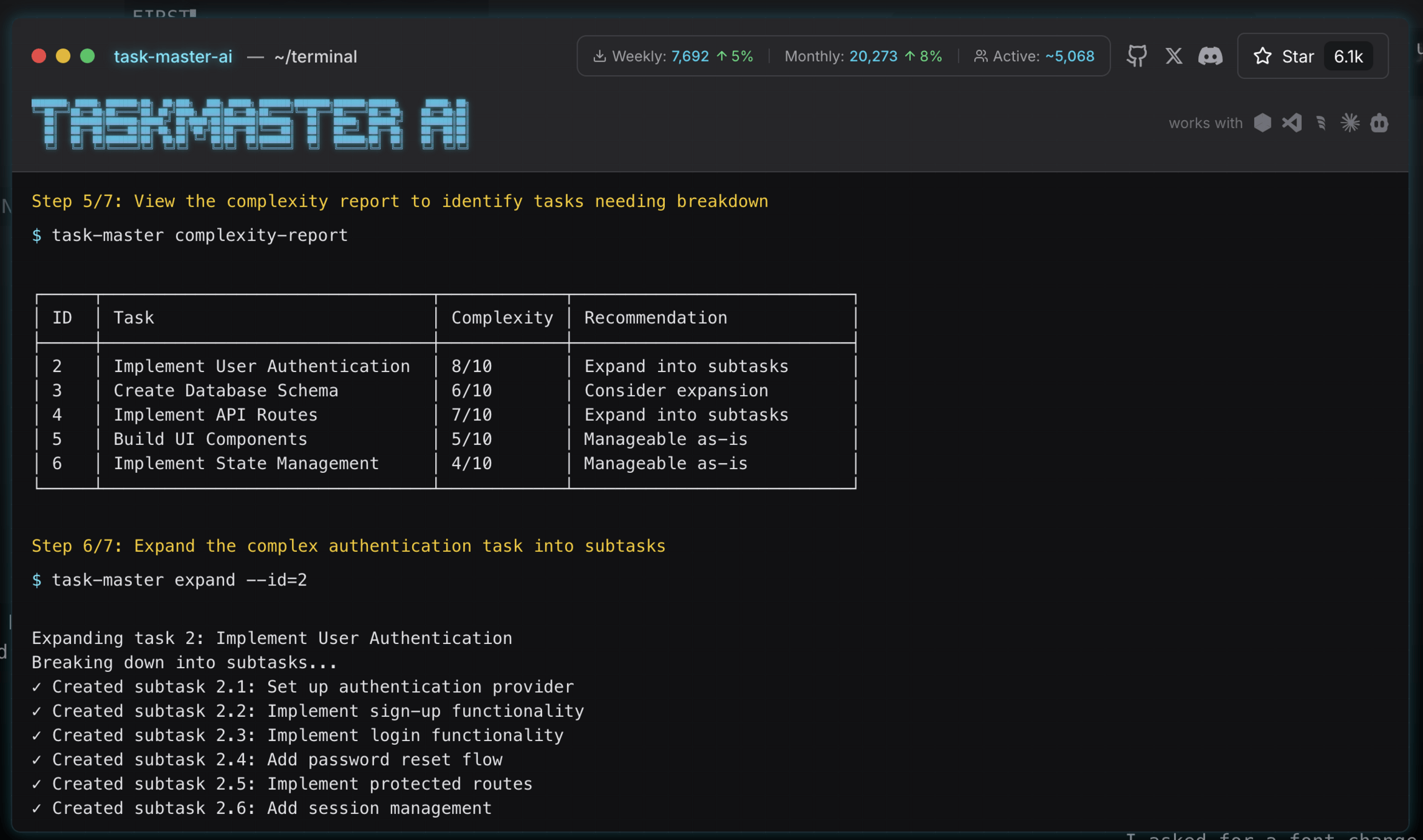The image size is (1423, 840).
Task: Click the Implement User Authentication table row
Action: (x=261, y=366)
